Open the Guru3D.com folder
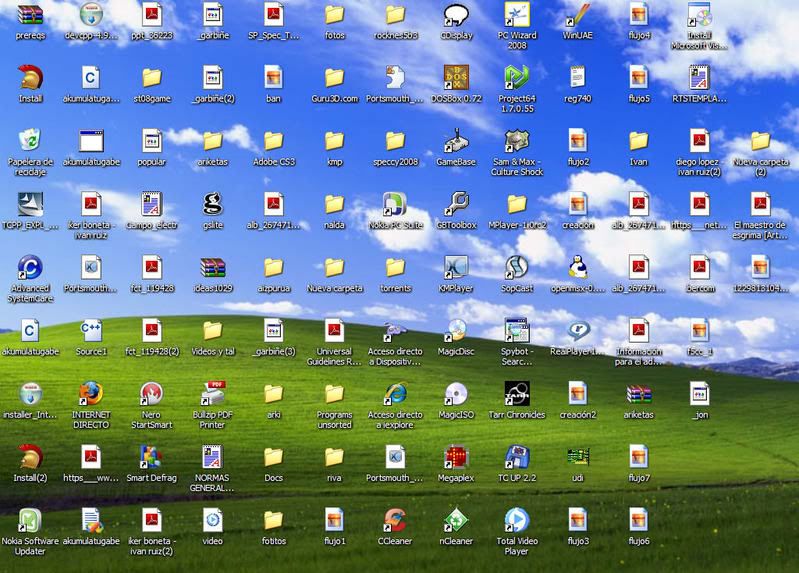 334,77
